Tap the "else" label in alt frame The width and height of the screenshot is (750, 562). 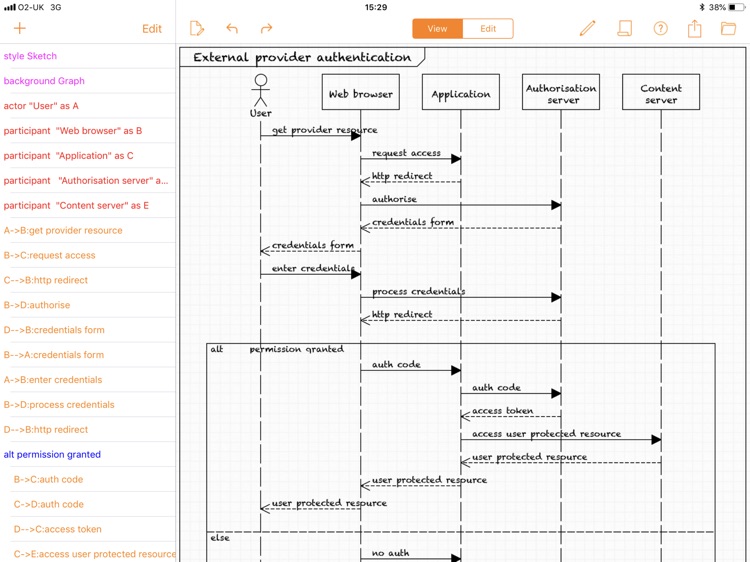220,538
